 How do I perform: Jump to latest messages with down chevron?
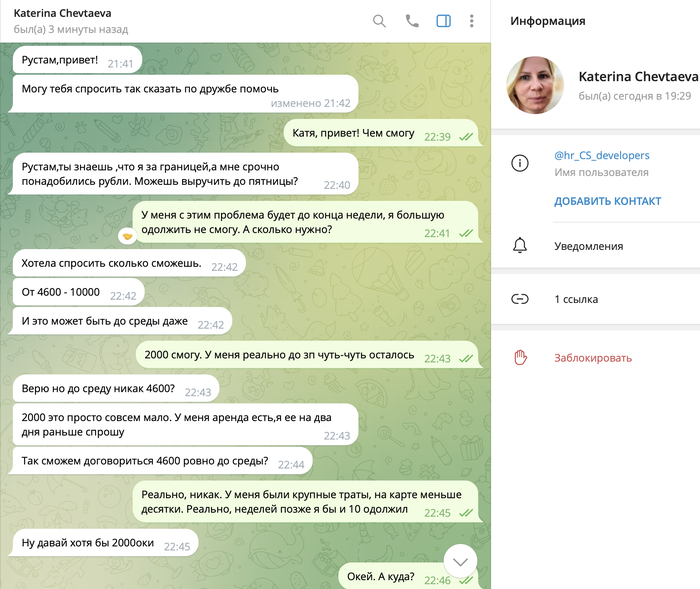click(x=460, y=561)
